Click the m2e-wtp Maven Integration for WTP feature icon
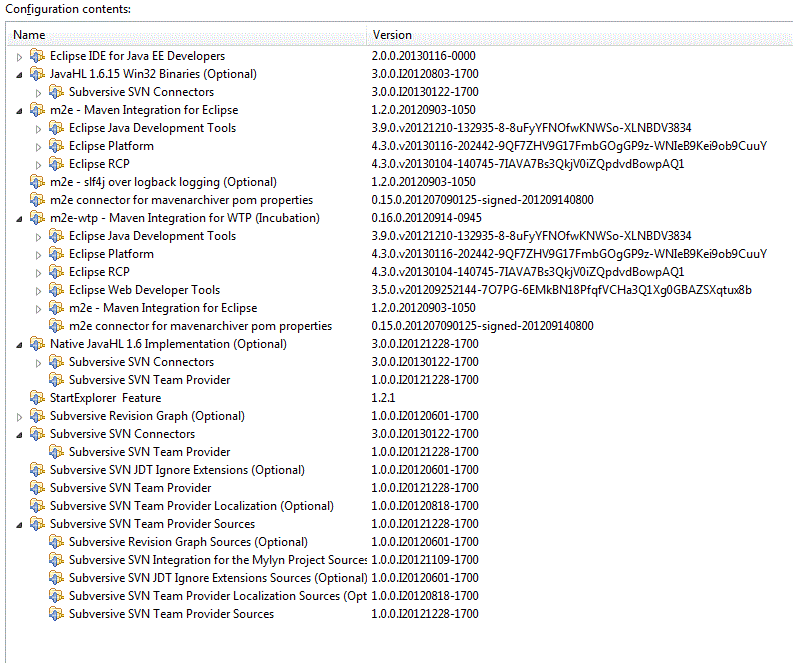The image size is (793, 663). (37, 218)
